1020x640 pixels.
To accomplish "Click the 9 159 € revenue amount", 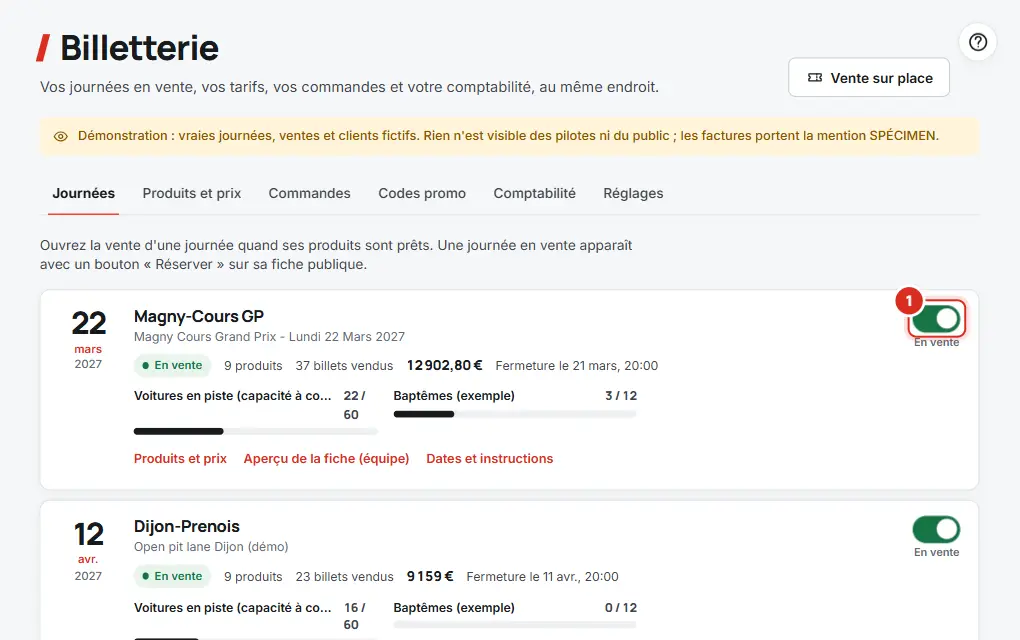I will (x=430, y=576).
